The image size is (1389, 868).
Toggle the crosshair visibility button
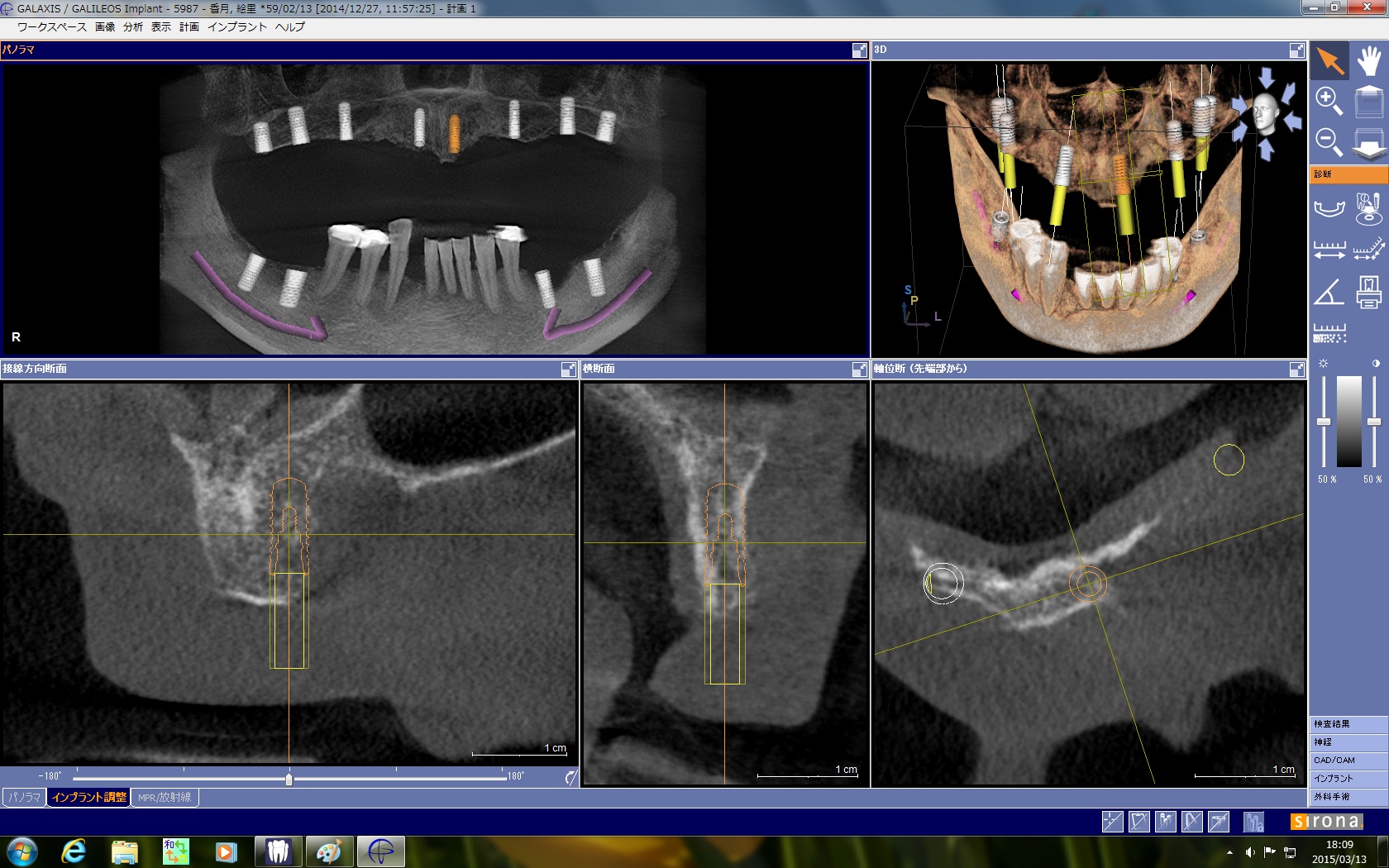pos(1112,821)
